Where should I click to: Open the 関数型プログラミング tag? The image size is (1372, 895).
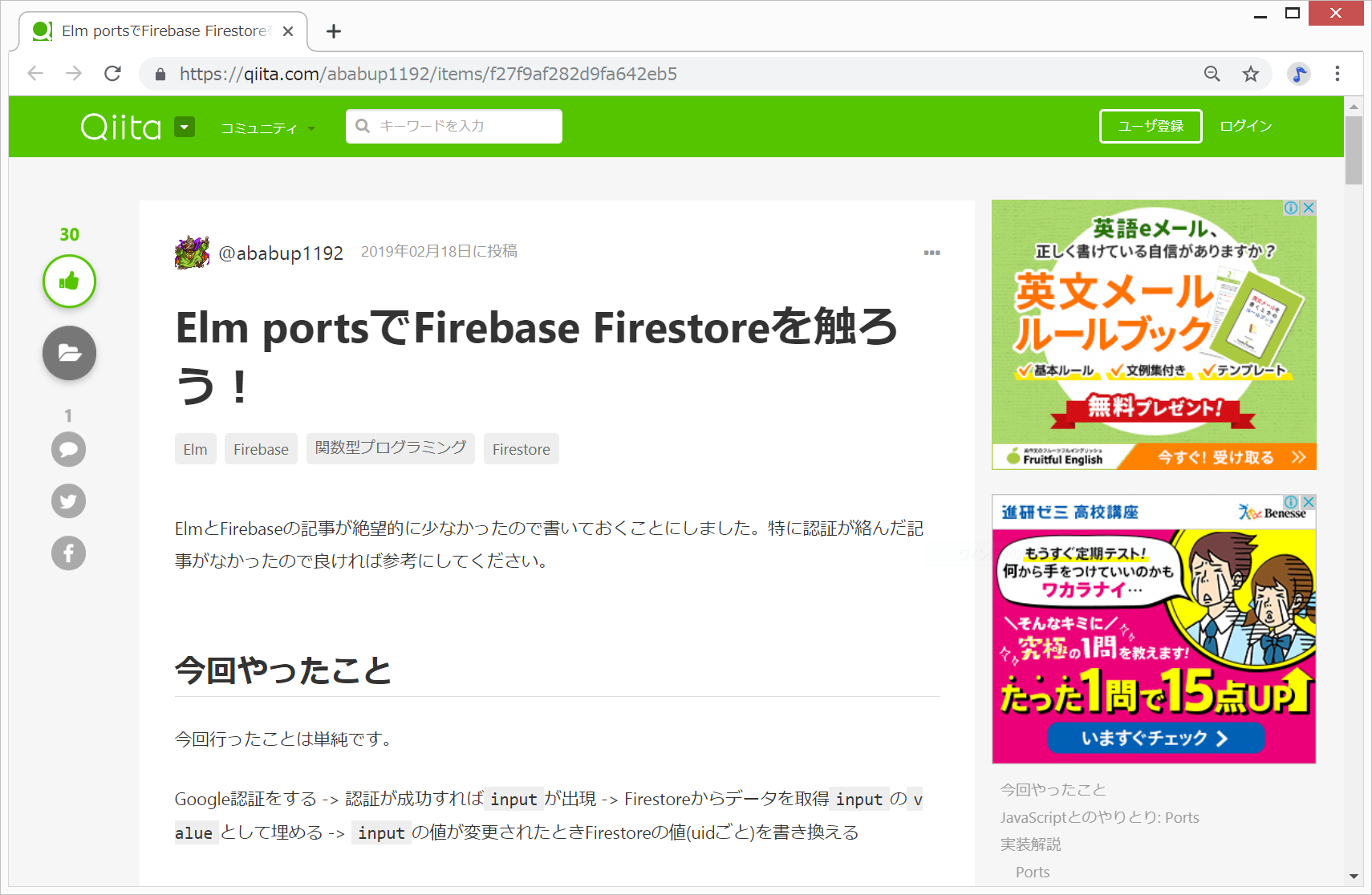click(390, 448)
